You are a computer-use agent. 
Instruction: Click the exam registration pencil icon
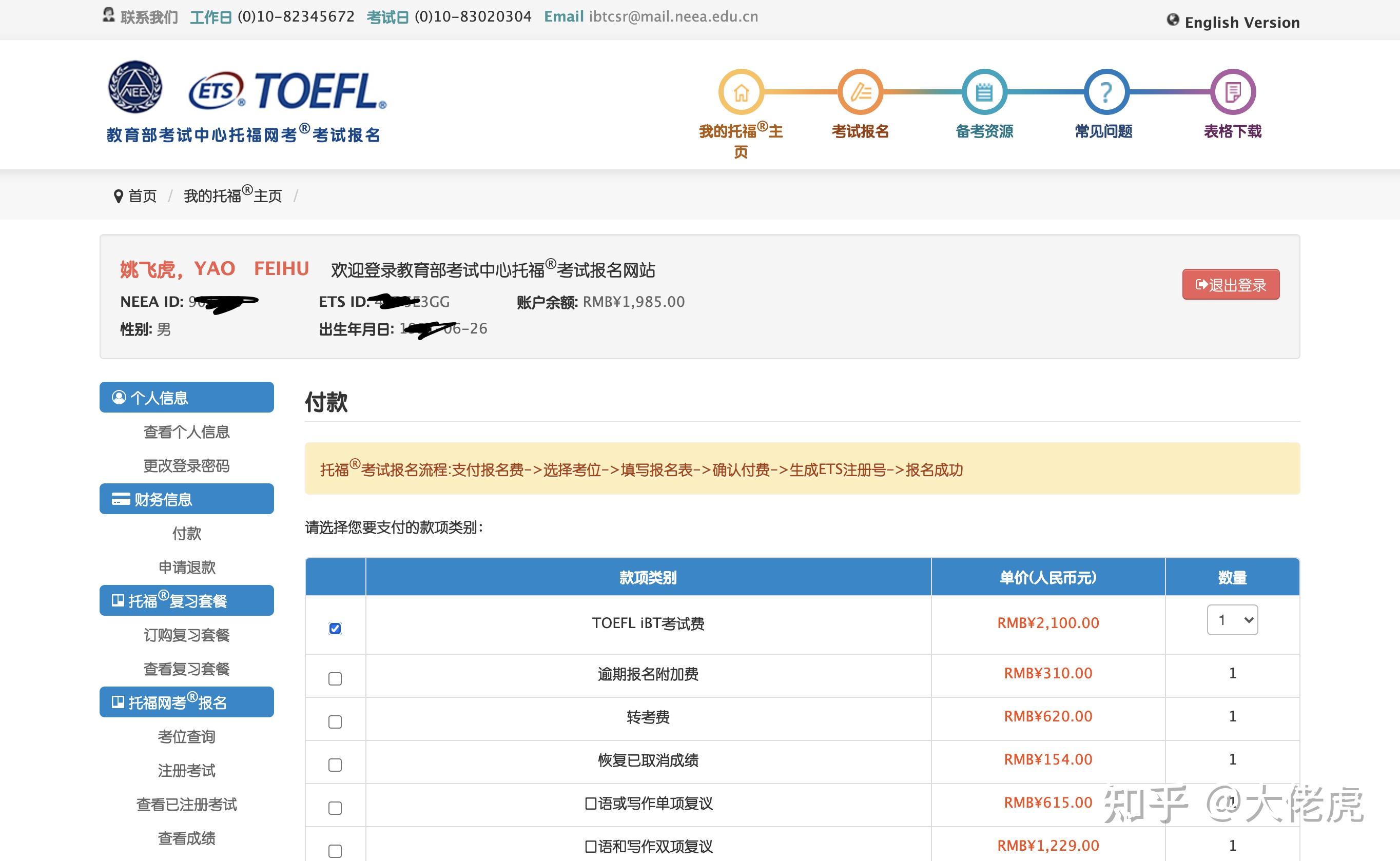(x=860, y=92)
